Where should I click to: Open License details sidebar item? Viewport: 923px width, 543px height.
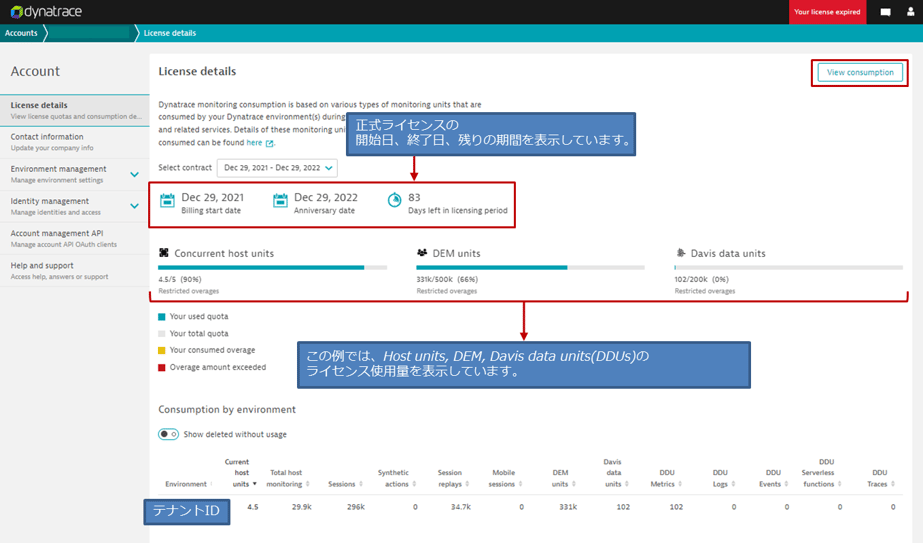(75, 110)
